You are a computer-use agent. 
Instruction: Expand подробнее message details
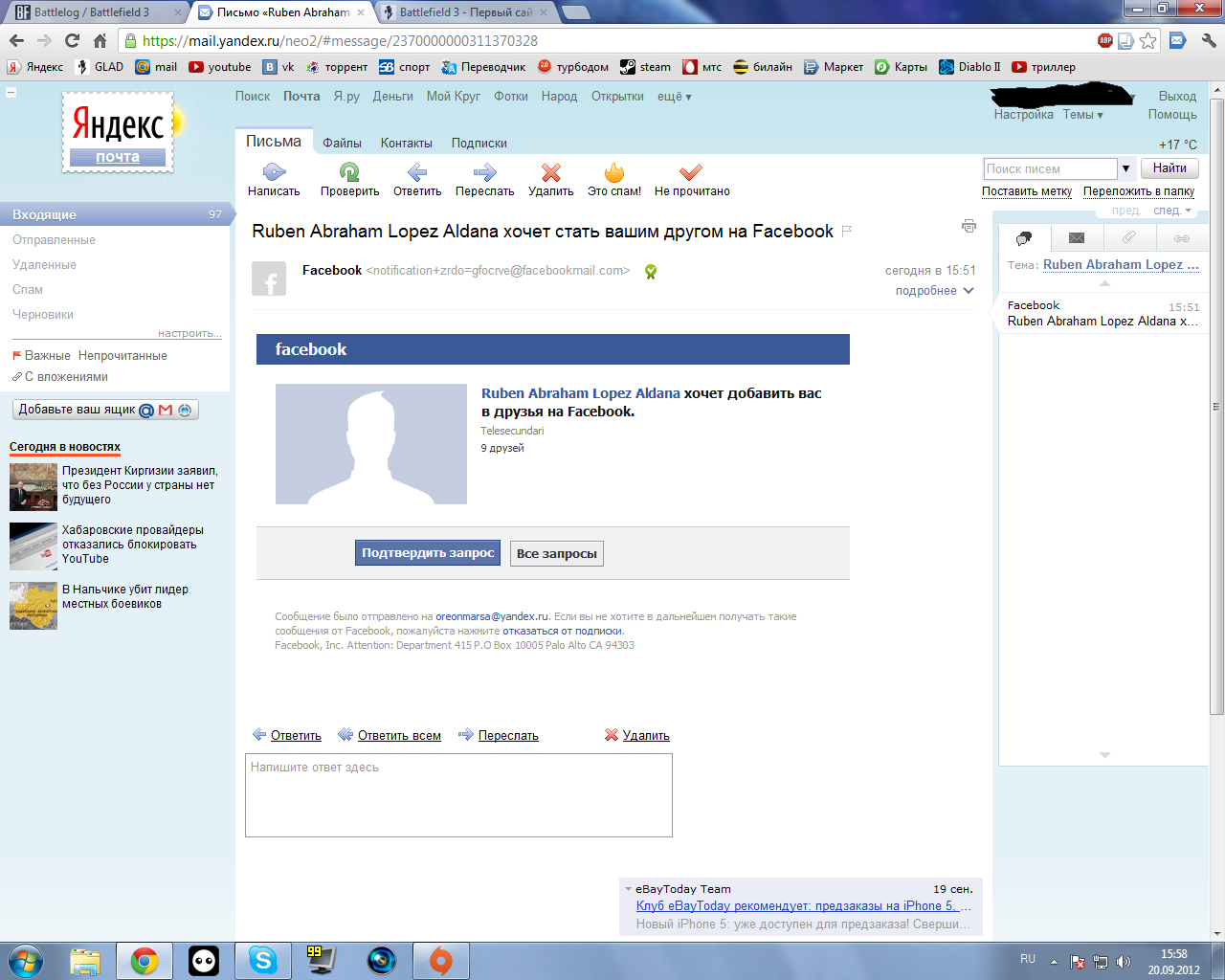934,291
